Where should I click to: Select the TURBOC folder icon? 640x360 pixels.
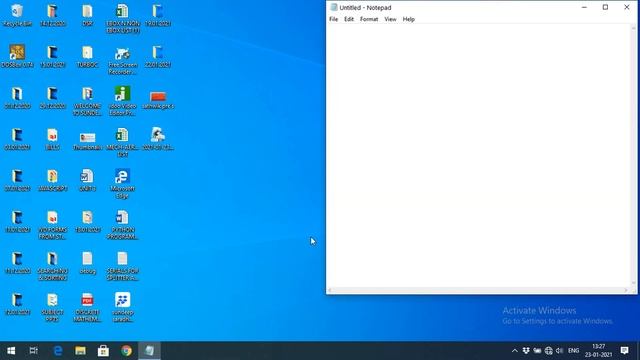[87, 56]
